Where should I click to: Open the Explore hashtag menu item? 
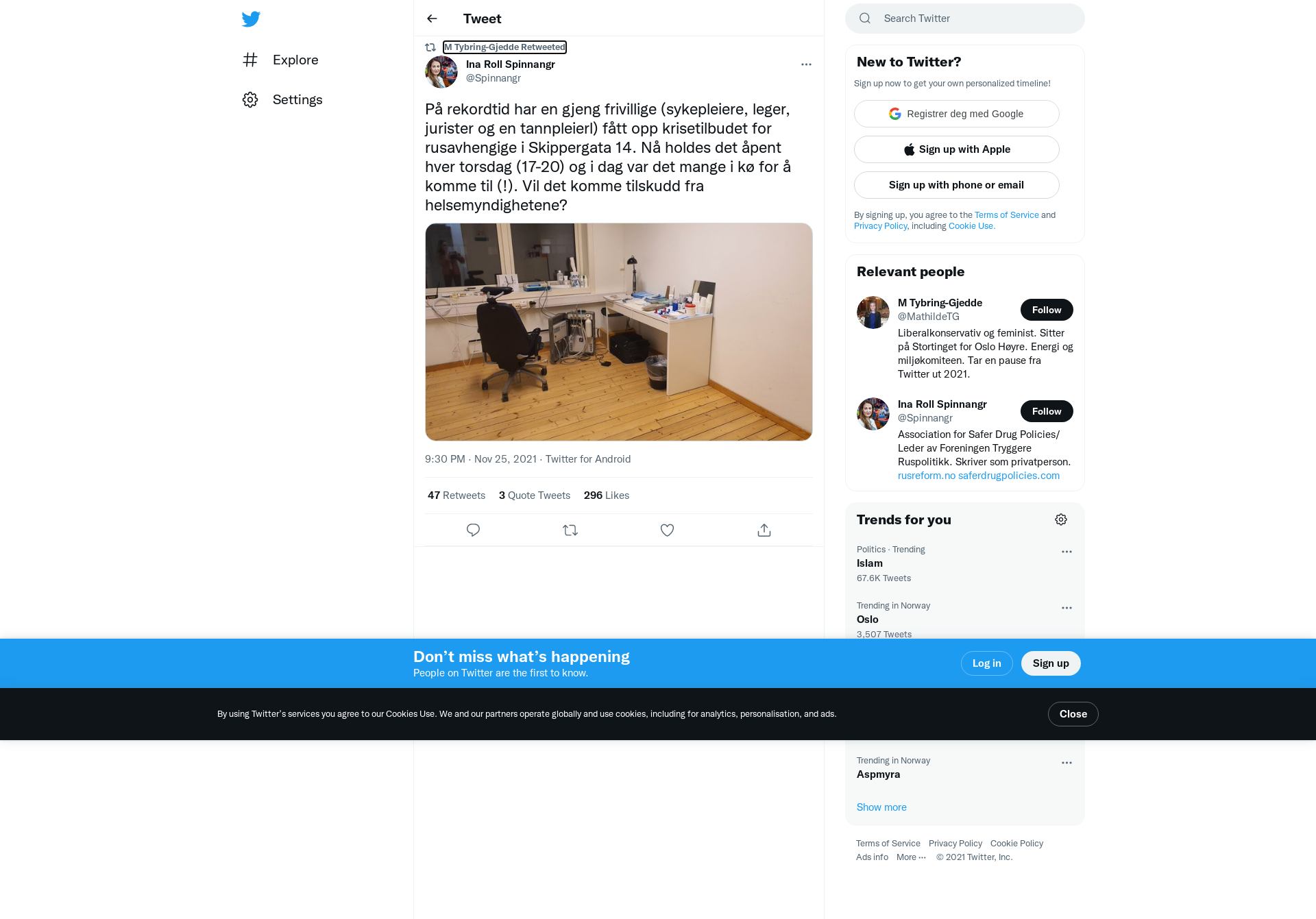point(281,60)
